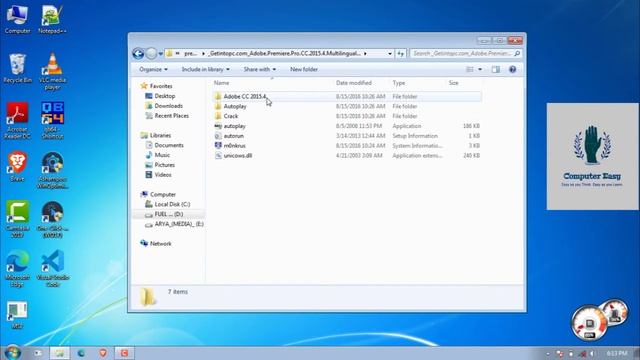Open the Share with dropdown

click(260, 69)
